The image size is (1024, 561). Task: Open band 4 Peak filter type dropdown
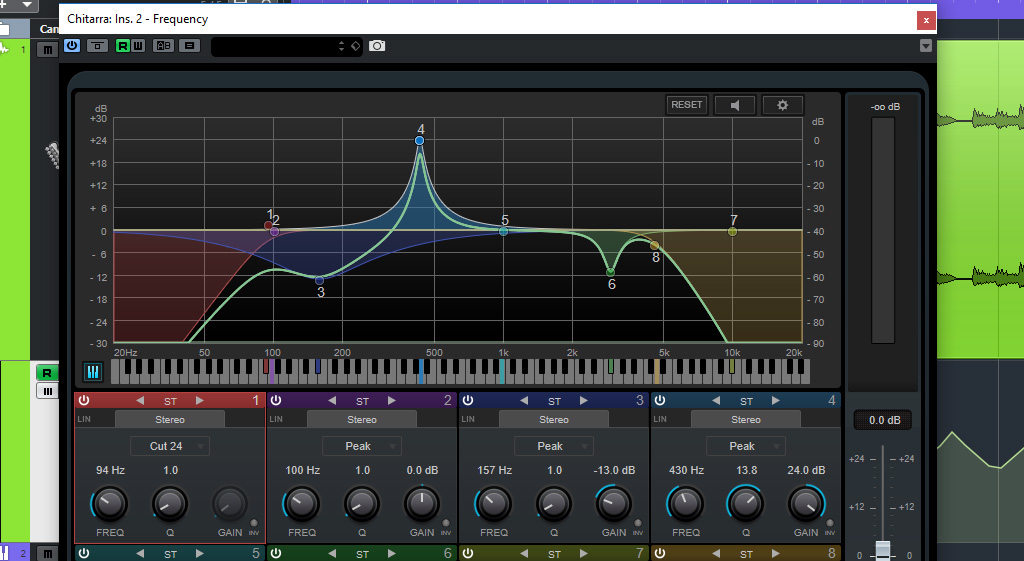click(746, 446)
